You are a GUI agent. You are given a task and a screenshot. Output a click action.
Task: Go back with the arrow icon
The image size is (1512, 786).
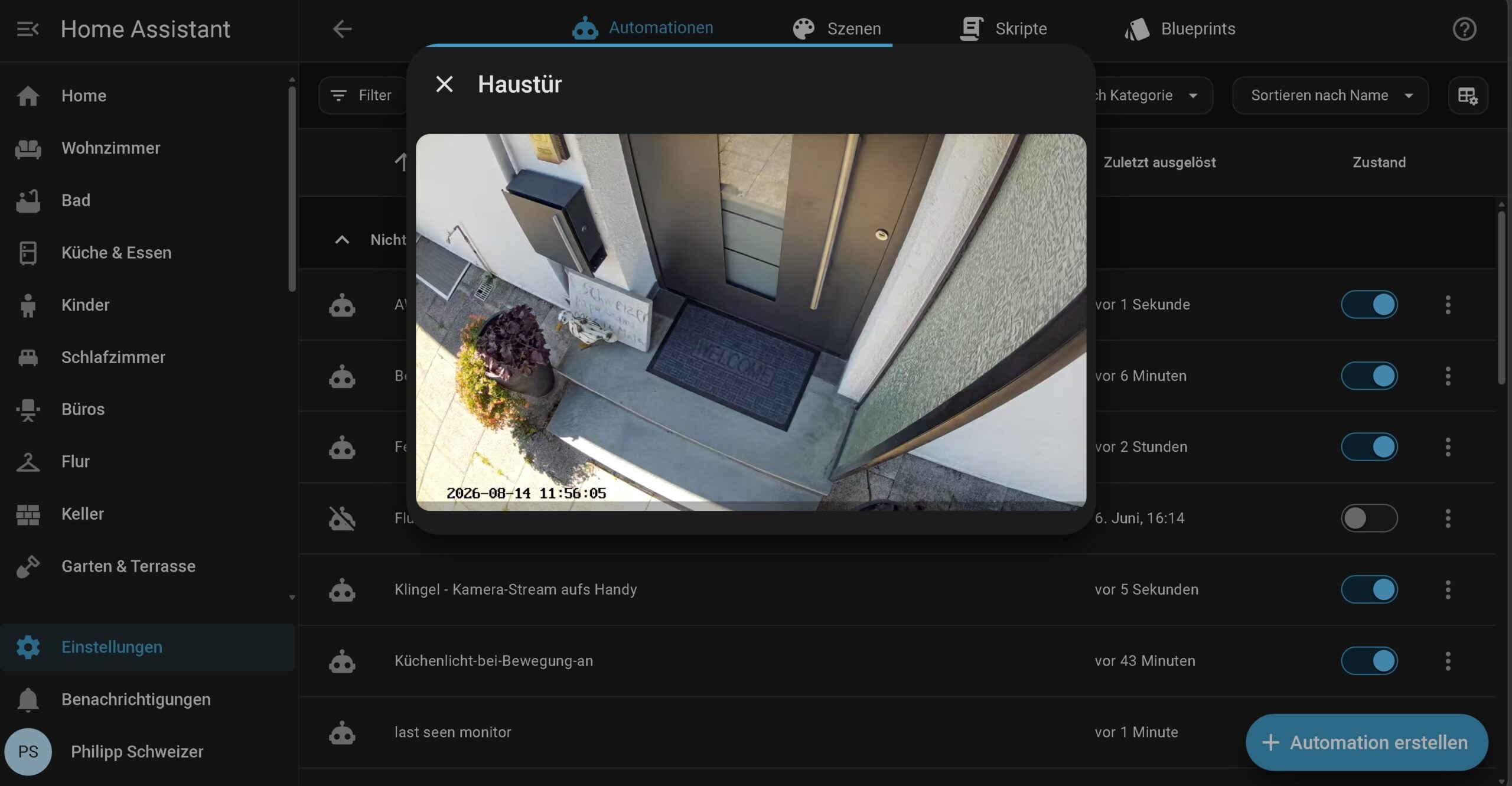coord(342,29)
